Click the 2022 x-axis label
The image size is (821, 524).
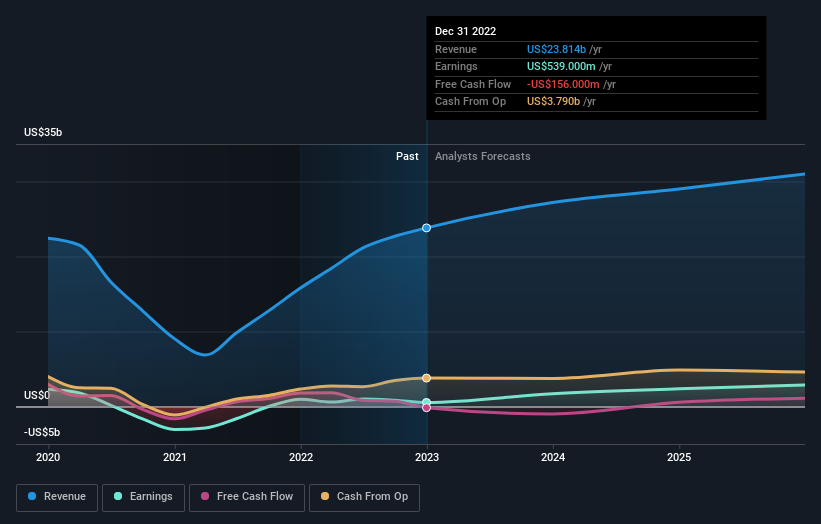tap(301, 457)
